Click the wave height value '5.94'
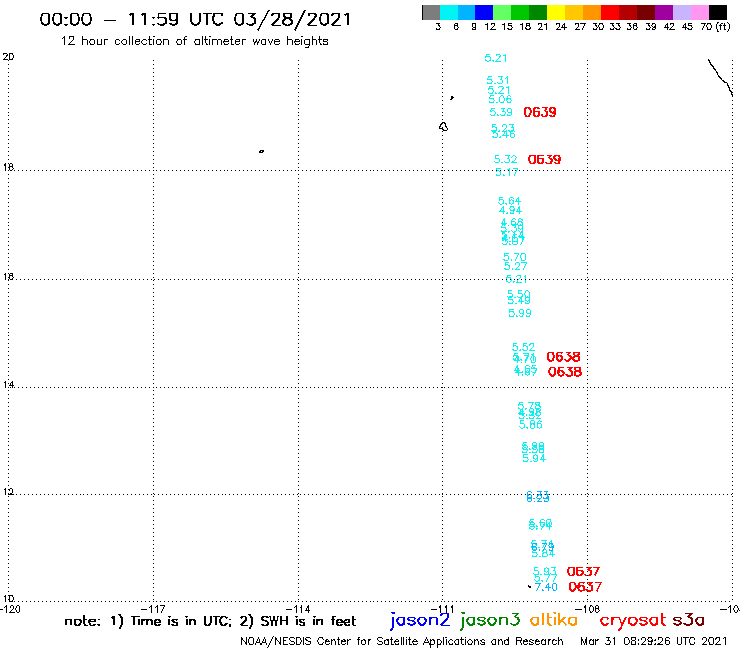Screen dimensions: 740x650 (x=534, y=458)
